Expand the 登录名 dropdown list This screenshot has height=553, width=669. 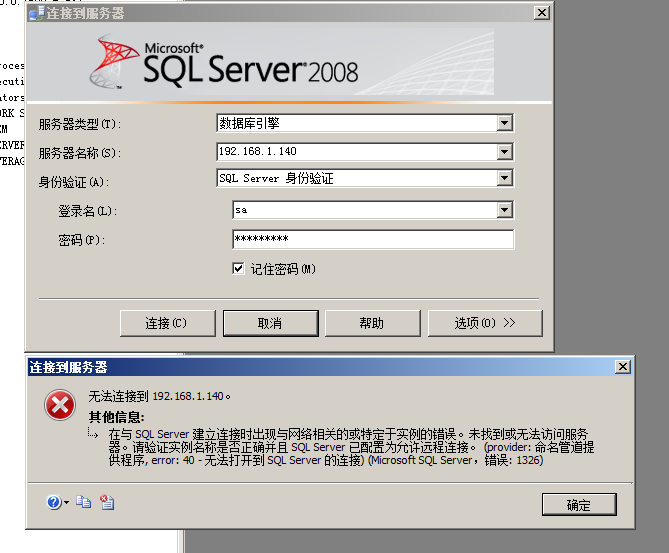pyautogui.click(x=504, y=210)
